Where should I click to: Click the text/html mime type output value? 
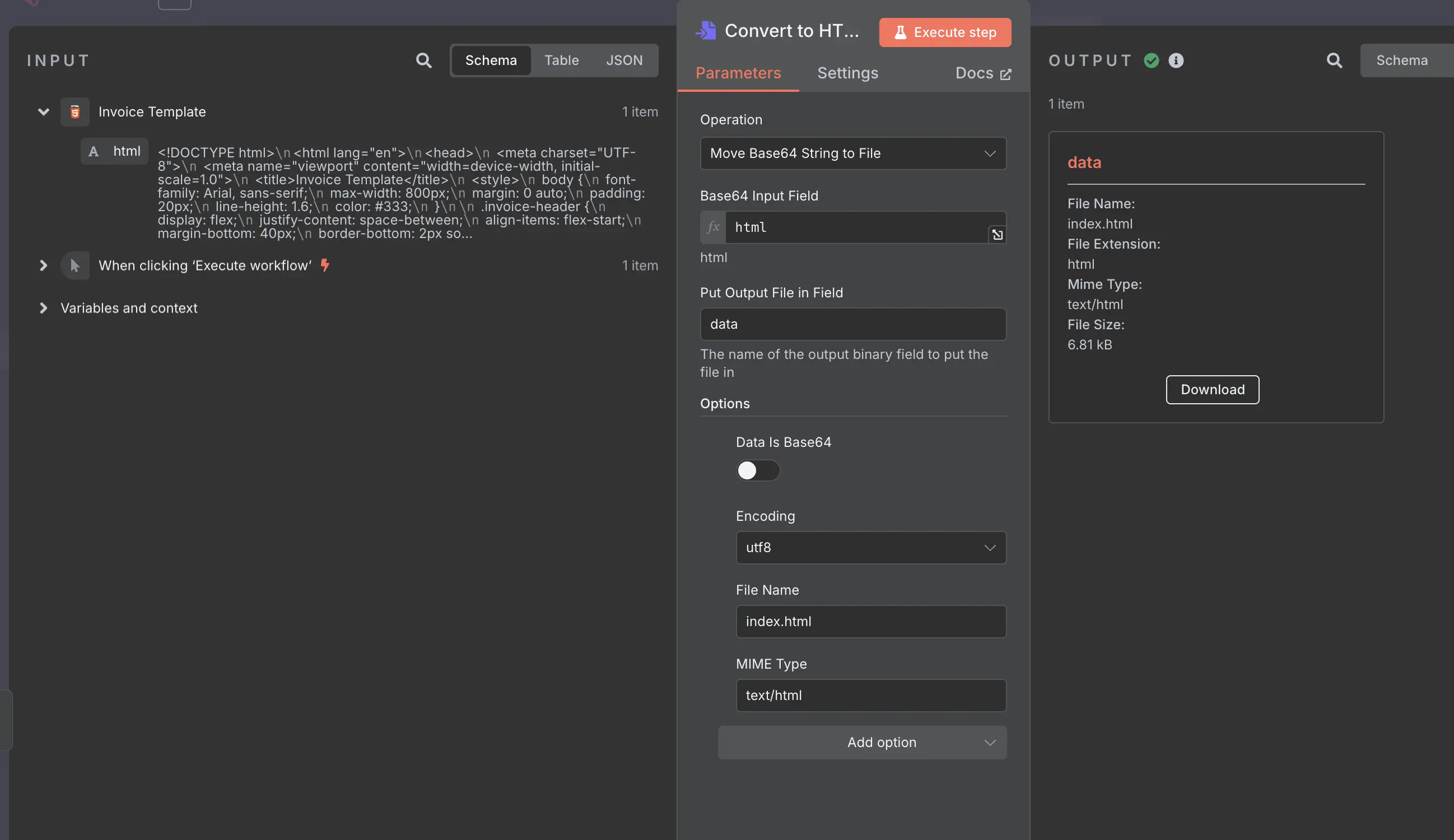click(1095, 305)
